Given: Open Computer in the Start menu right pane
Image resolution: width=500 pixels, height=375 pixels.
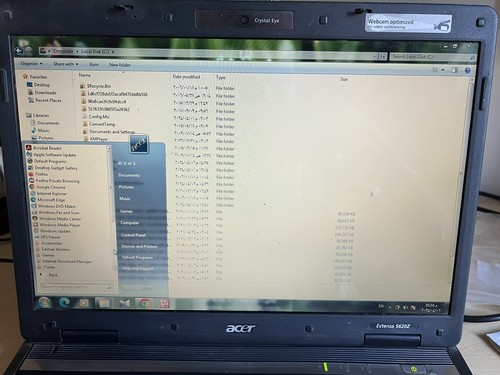Looking at the screenshot, I should (130, 223).
